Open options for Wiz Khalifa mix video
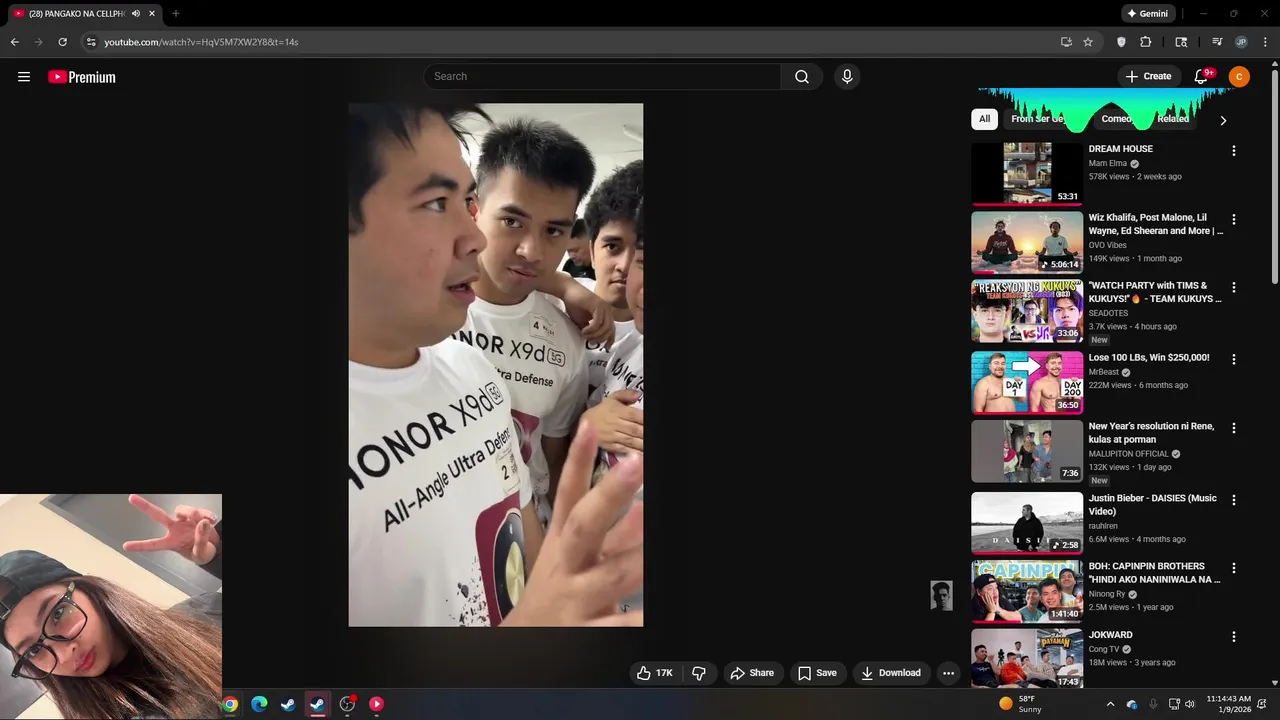Viewport: 1280px width, 720px height. [1234, 219]
